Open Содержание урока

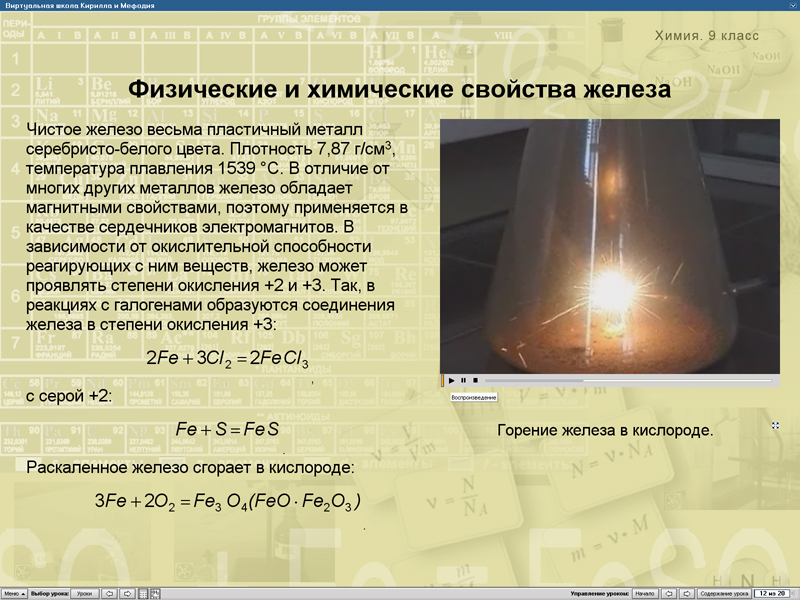point(724,593)
